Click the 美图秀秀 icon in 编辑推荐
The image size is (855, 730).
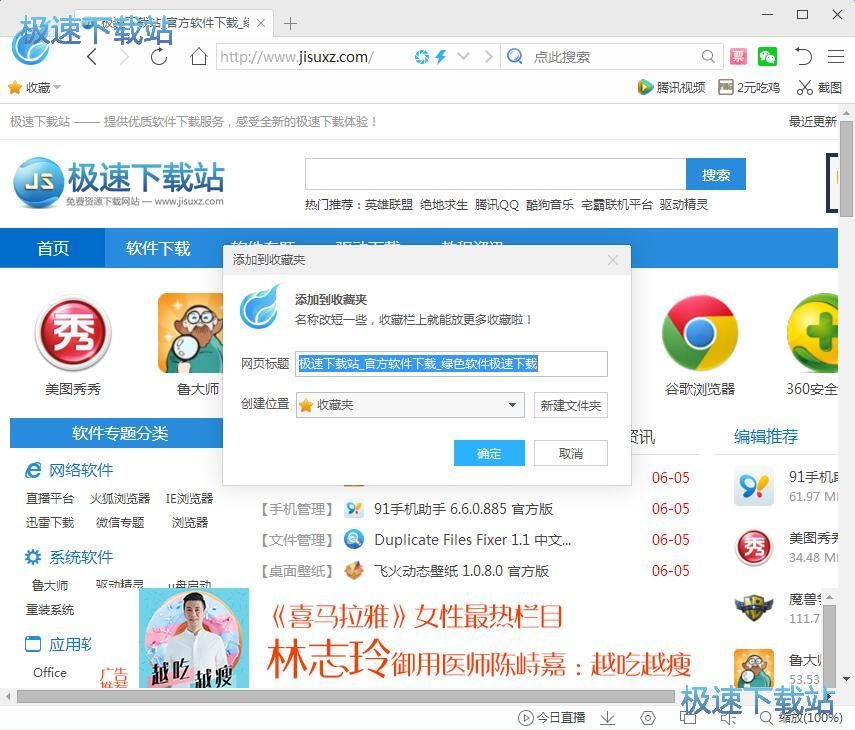pyautogui.click(x=754, y=547)
